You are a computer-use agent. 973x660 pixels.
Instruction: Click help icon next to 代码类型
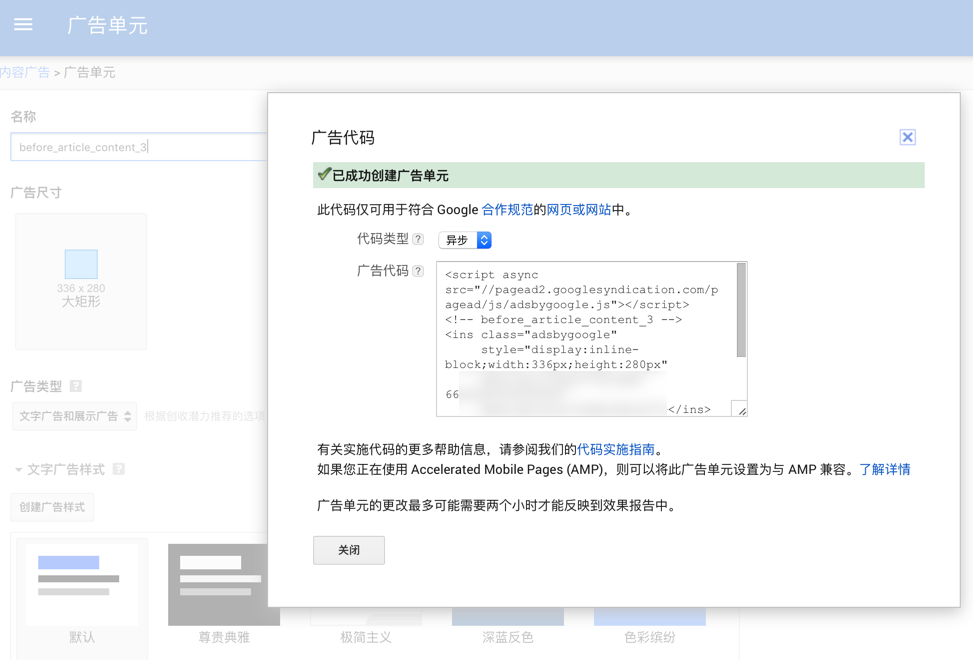[418, 239]
